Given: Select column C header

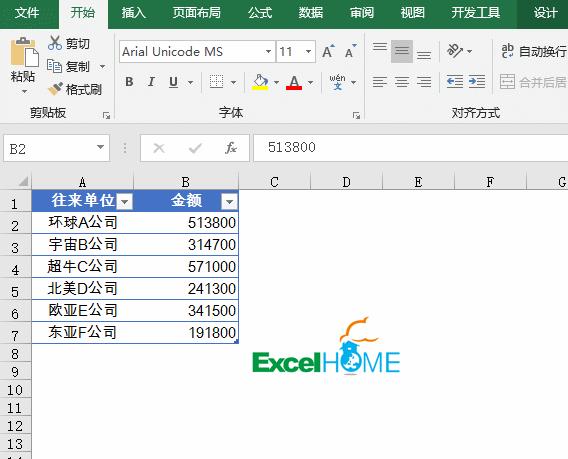Looking at the screenshot, I should pos(275,182).
